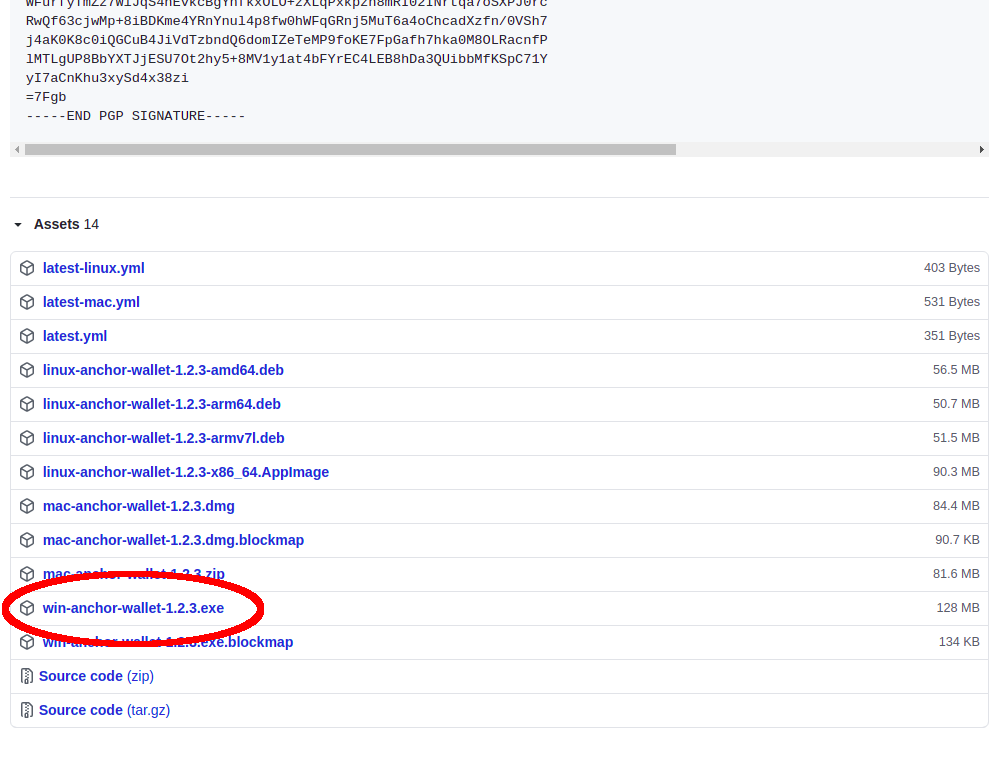Click the 50.7 MB size value
992x763 pixels.
[x=956, y=404]
